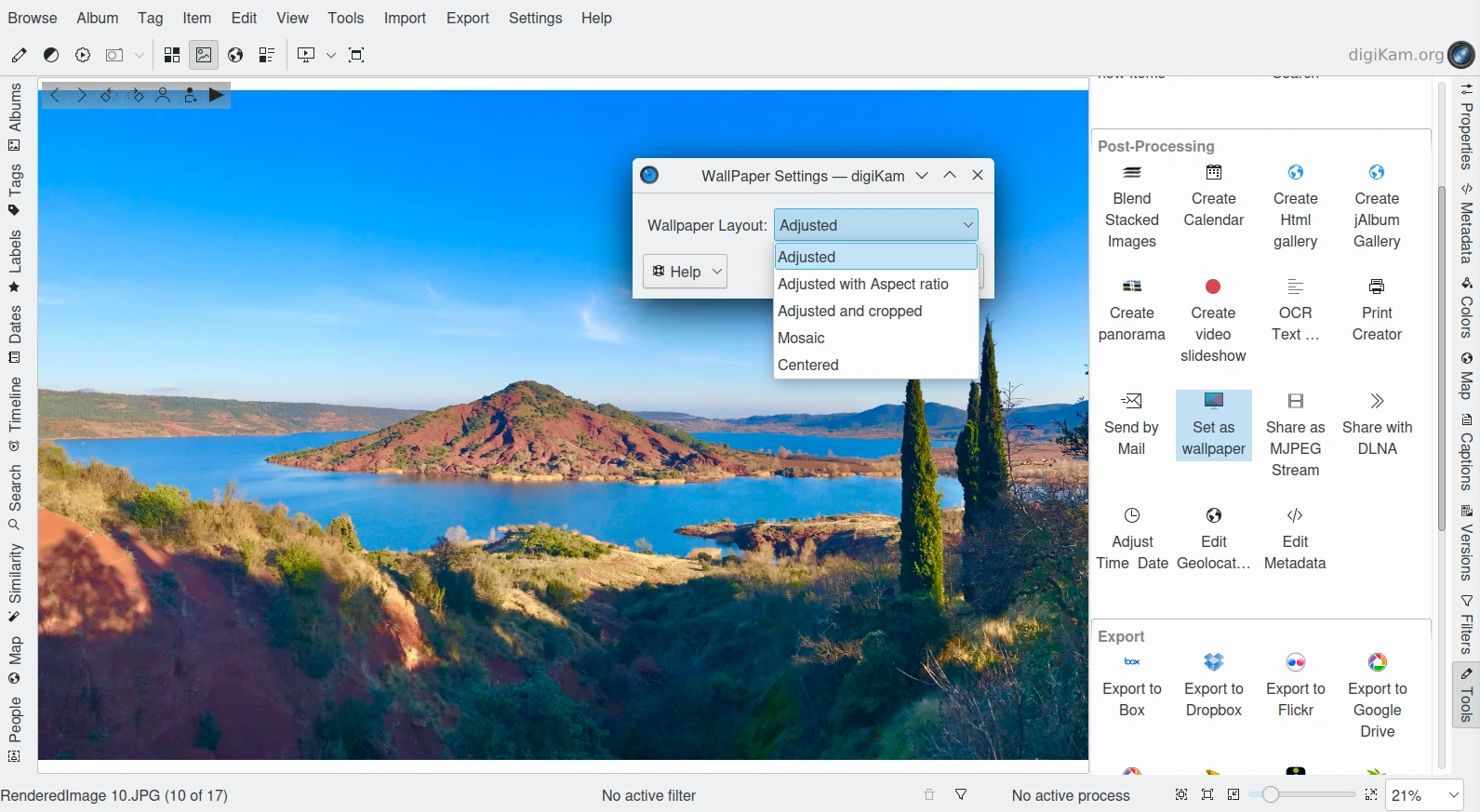This screenshot has height=812, width=1480.
Task: Click Export to Dropbox
Action: (x=1213, y=687)
